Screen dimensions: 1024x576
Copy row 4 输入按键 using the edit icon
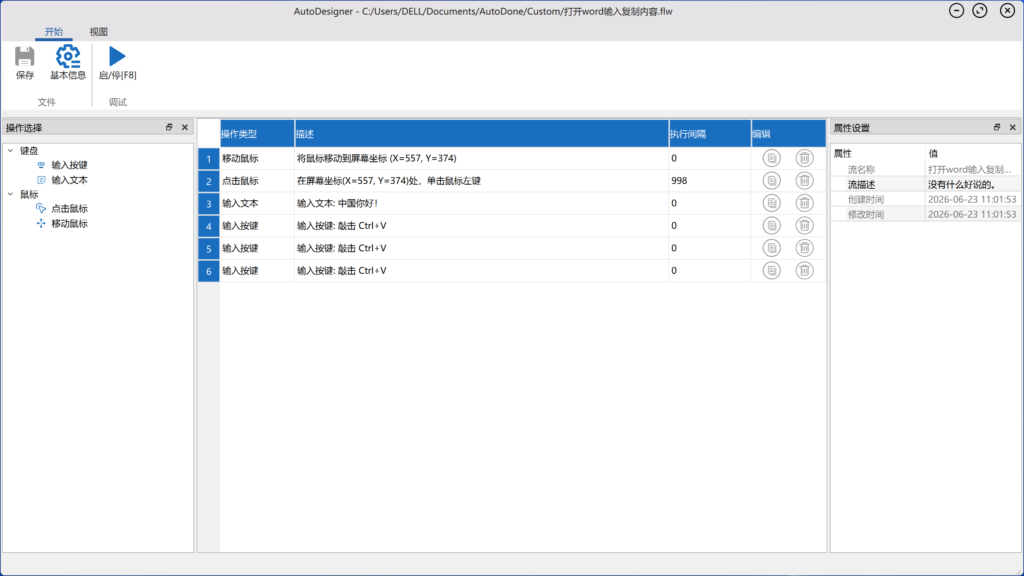(x=771, y=225)
